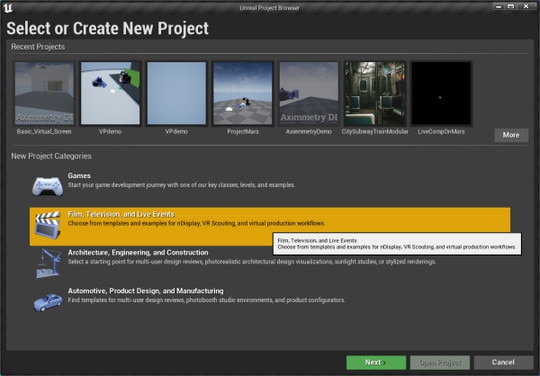Screen dimensions: 540x376
Task: Select the Architecture crane icon
Action: click(x=48, y=263)
